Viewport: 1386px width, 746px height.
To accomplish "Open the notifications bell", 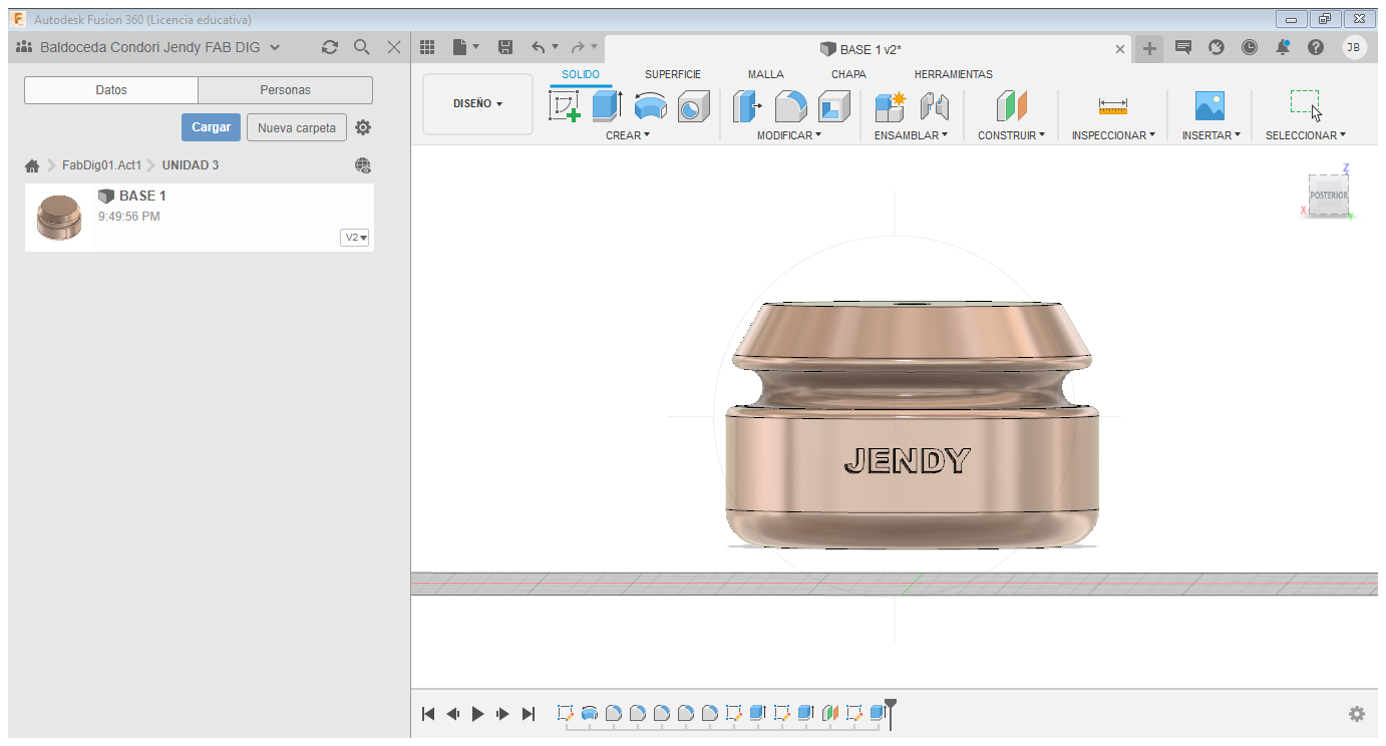I will (x=1283, y=47).
